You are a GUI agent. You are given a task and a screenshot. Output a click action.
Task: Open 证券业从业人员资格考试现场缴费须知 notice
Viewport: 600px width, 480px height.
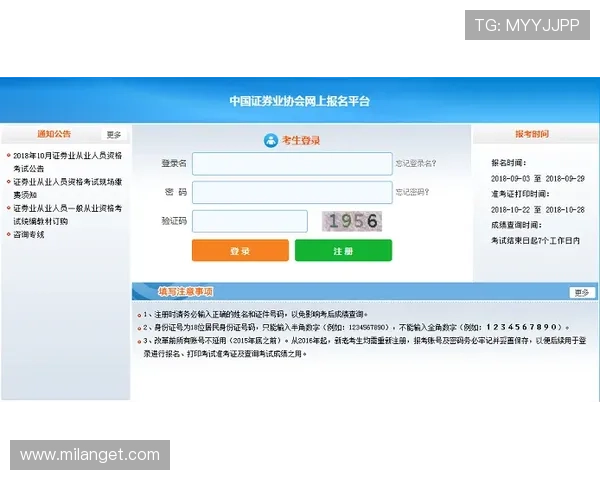coord(67,188)
